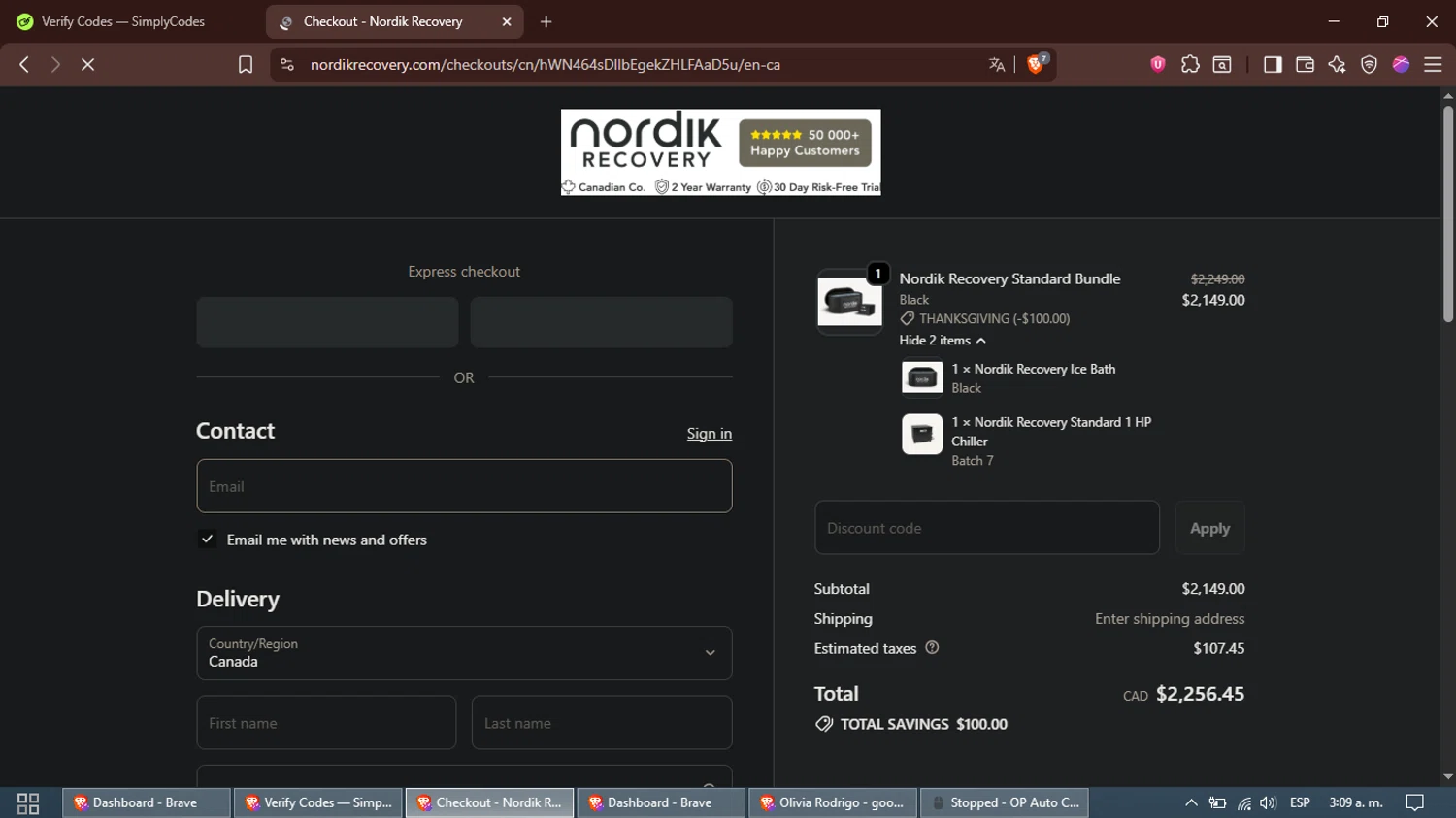Open site information icon in address bar
1456x818 pixels.
(286, 64)
